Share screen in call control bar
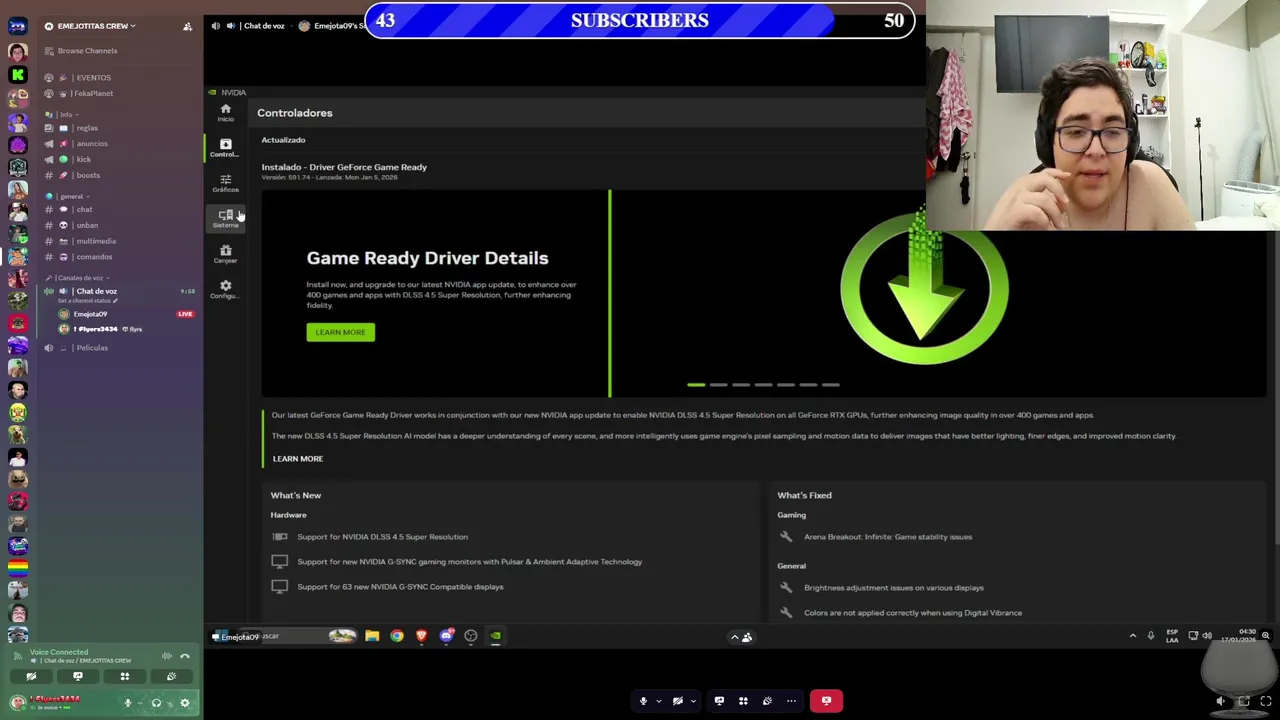1280x720 pixels. (719, 701)
